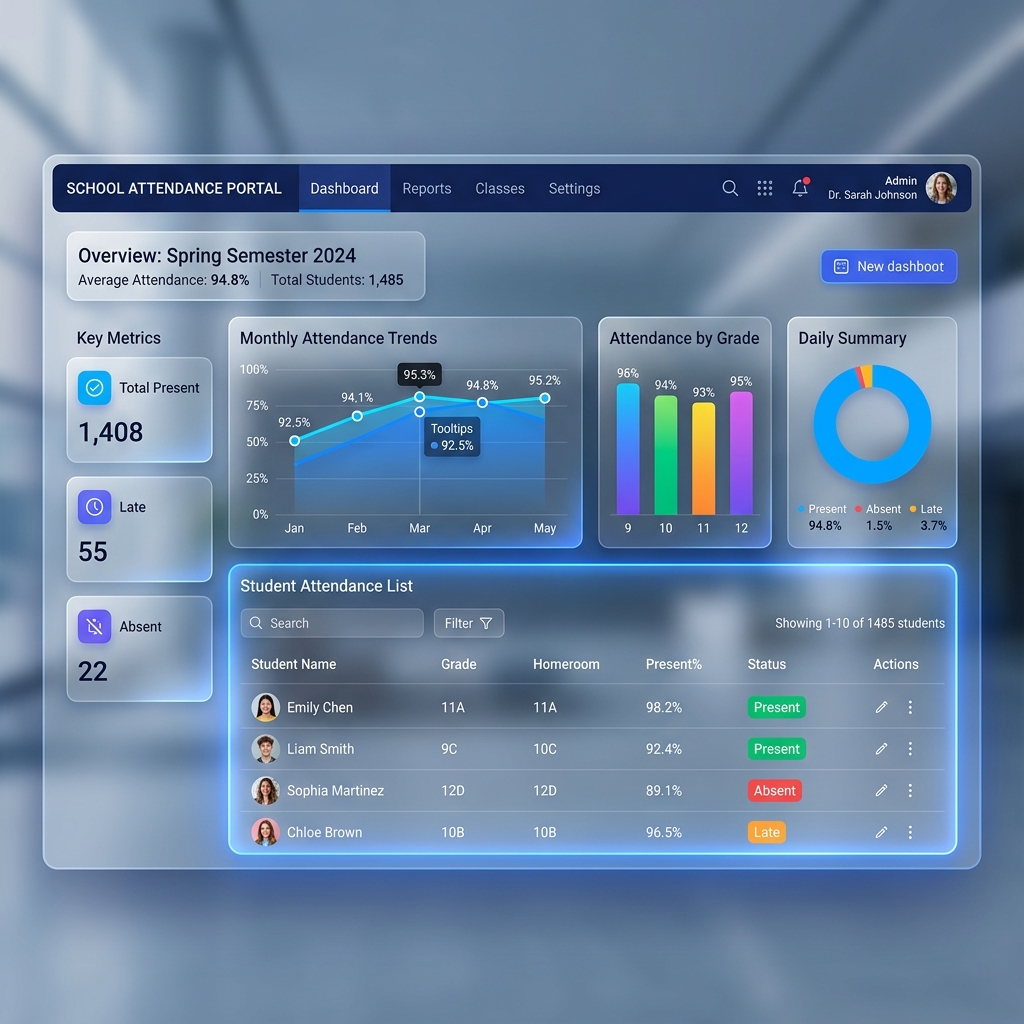Click the Grade 11 yellow-orange bar
The image size is (1024, 1024).
click(x=703, y=458)
